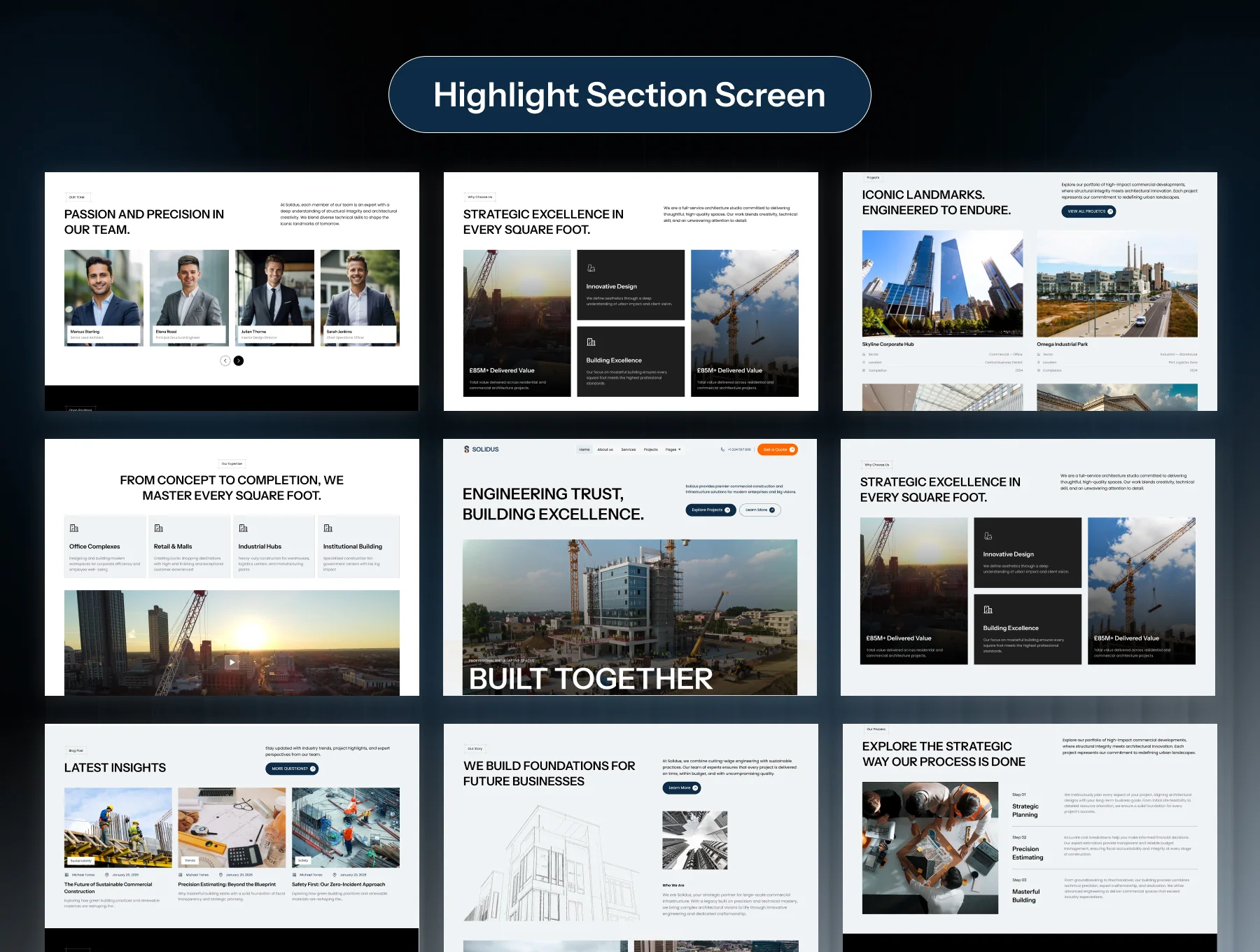
Task: Click the Skyline Corporate Hub project title
Action: pos(888,344)
